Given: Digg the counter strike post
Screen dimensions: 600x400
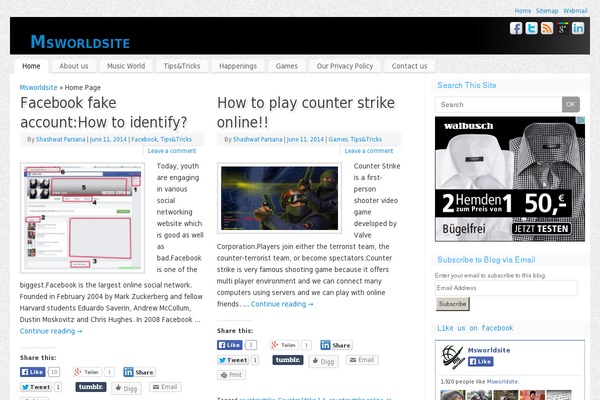Looking at the screenshot, I should (323, 361).
